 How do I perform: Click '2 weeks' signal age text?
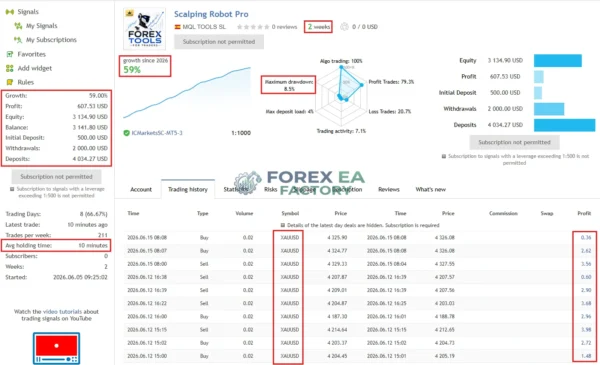pos(318,27)
